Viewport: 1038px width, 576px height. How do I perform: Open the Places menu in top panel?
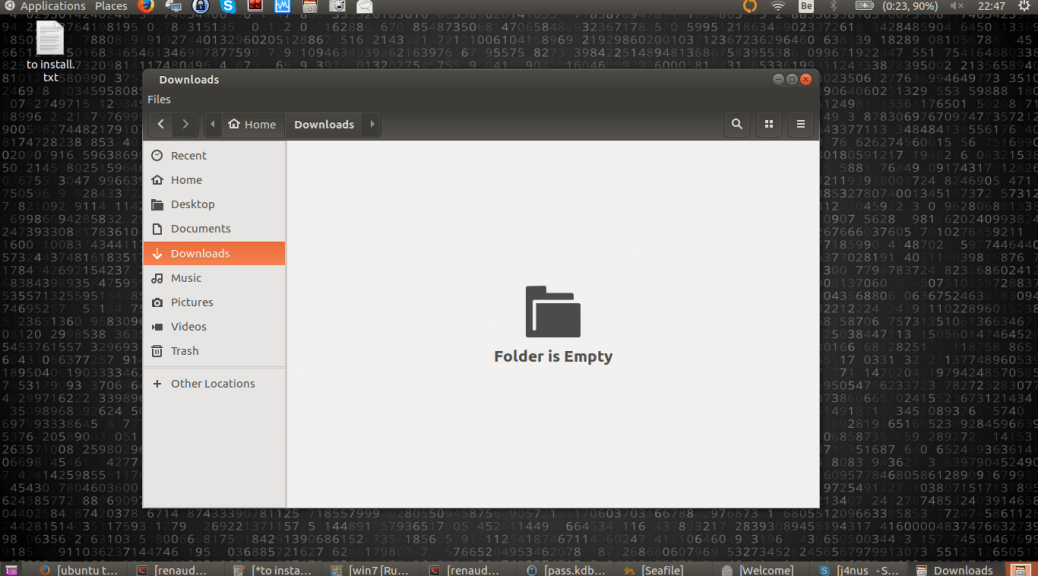pos(111,6)
